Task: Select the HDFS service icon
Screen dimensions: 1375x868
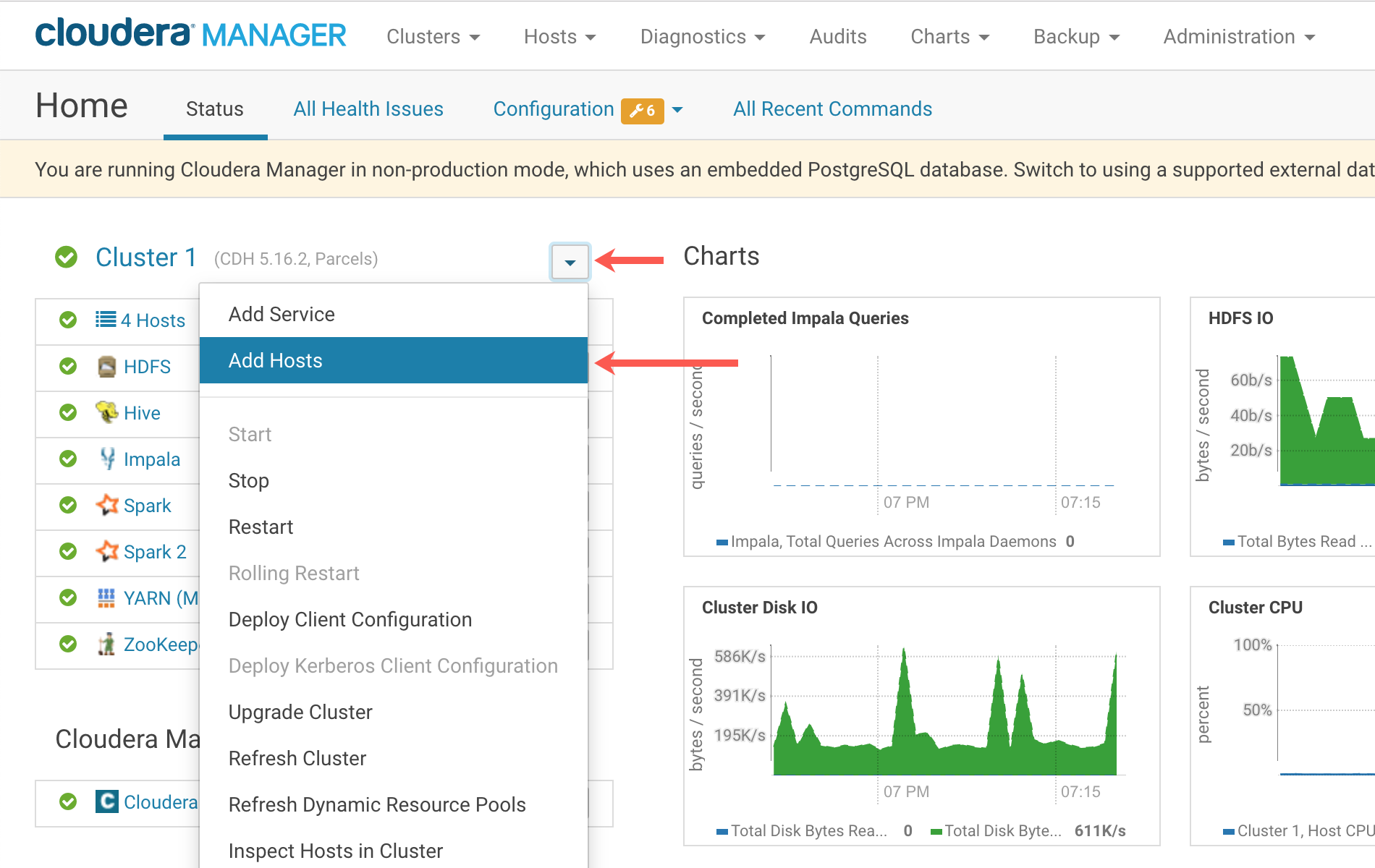Action: pos(107,366)
